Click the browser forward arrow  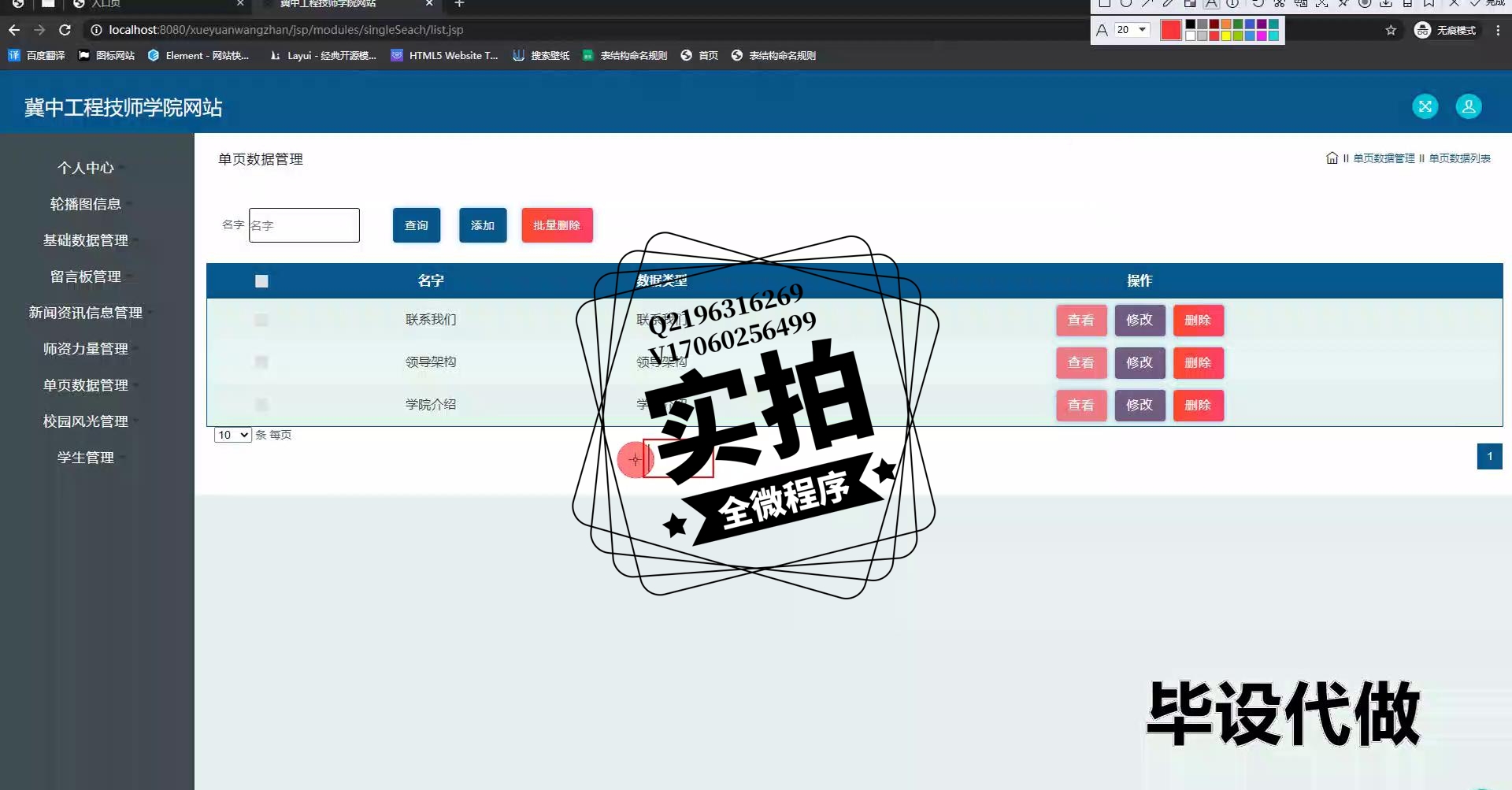coord(39,30)
